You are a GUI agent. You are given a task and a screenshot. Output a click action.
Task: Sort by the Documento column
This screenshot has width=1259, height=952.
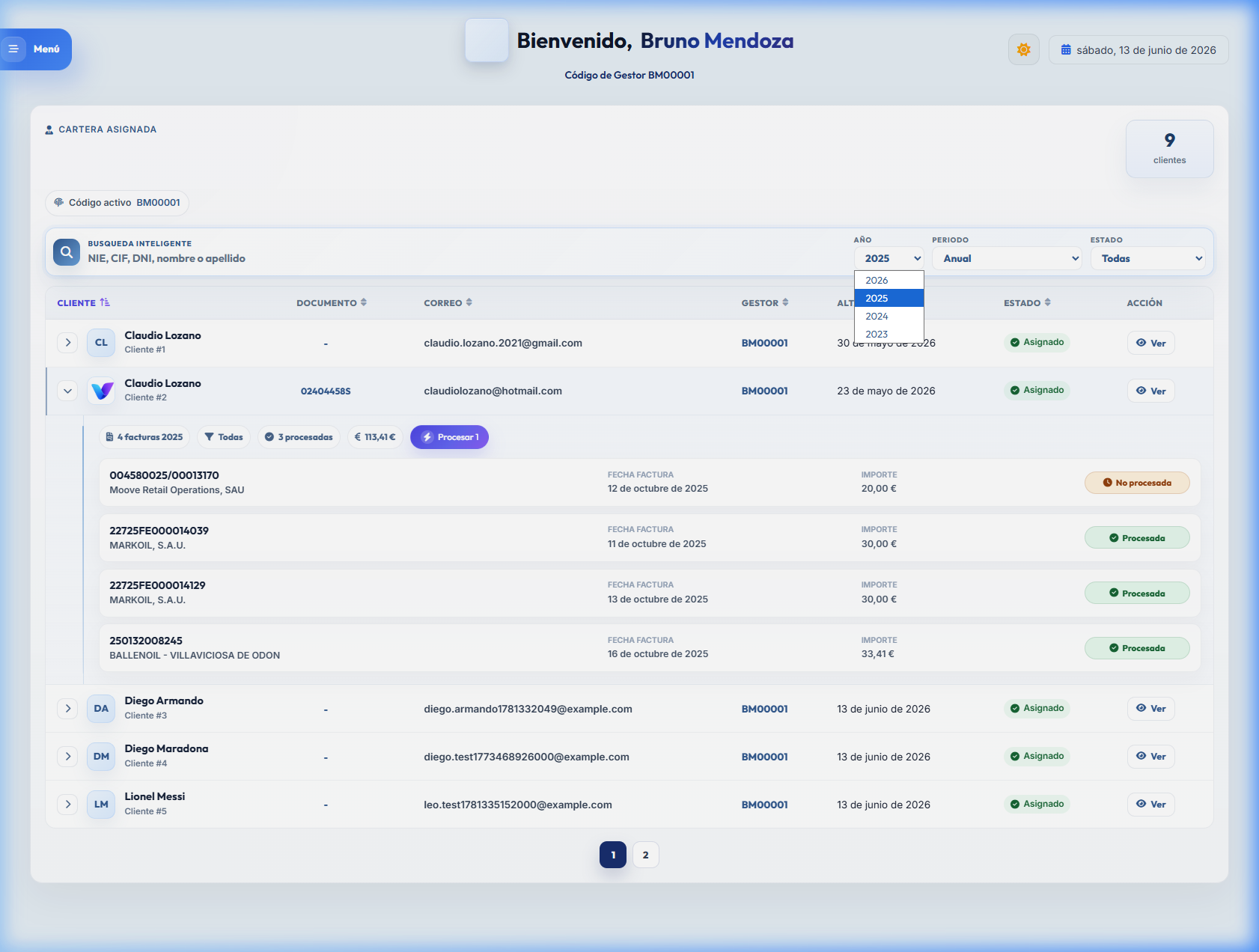pyautogui.click(x=332, y=303)
